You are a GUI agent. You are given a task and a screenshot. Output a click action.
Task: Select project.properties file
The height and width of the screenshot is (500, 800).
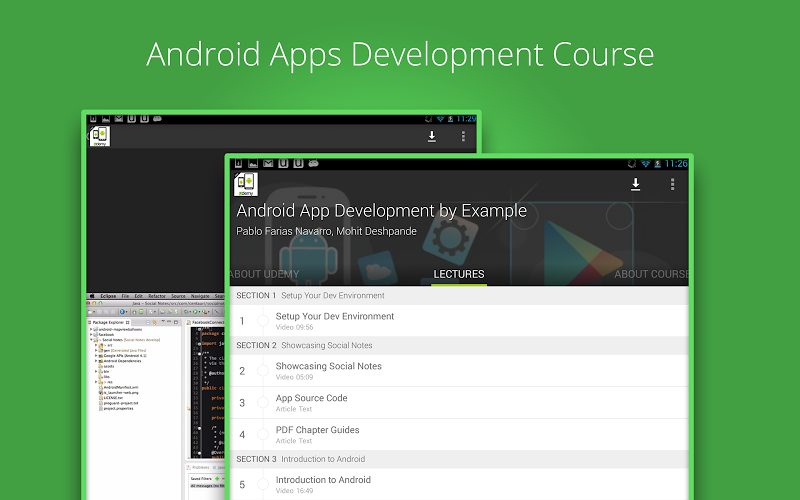click(116, 408)
